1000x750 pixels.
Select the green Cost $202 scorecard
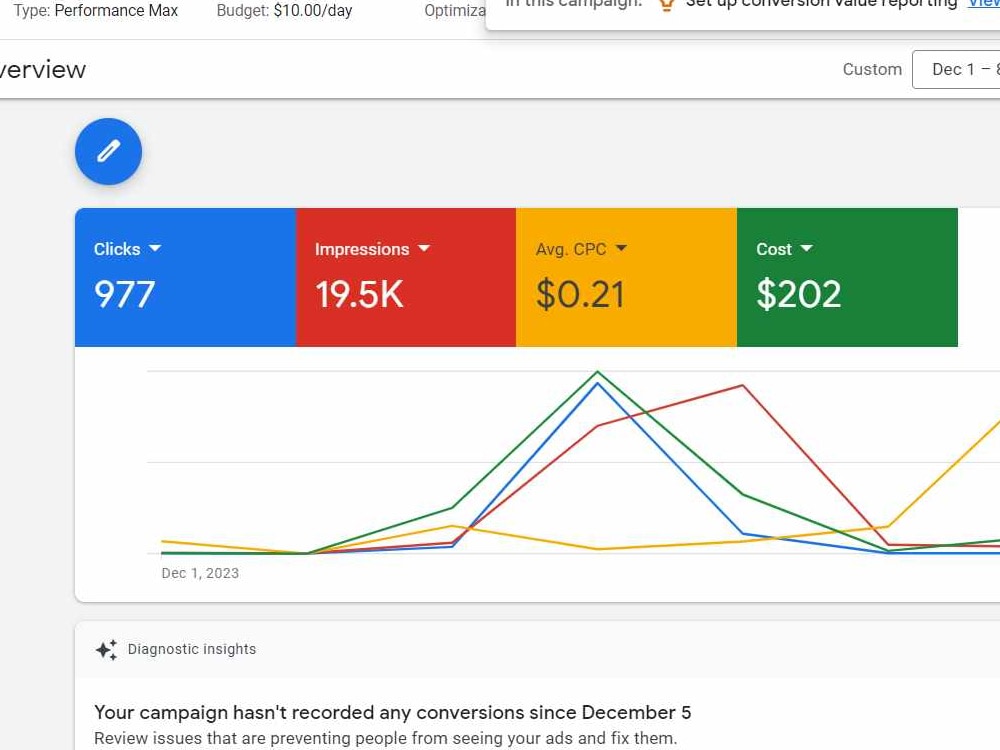tap(848, 277)
